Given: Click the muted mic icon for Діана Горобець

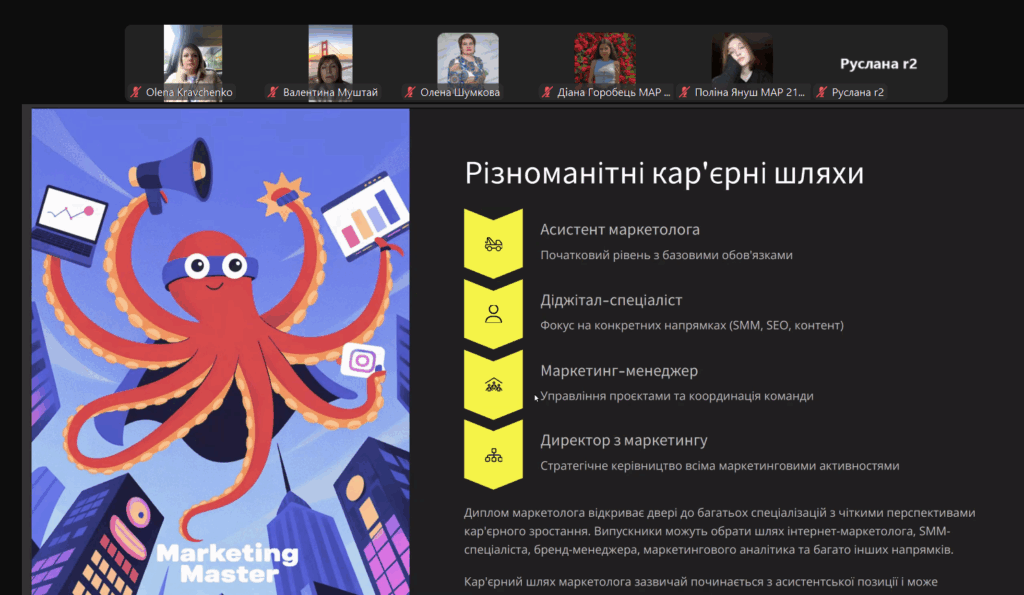Looking at the screenshot, I should click(x=548, y=92).
